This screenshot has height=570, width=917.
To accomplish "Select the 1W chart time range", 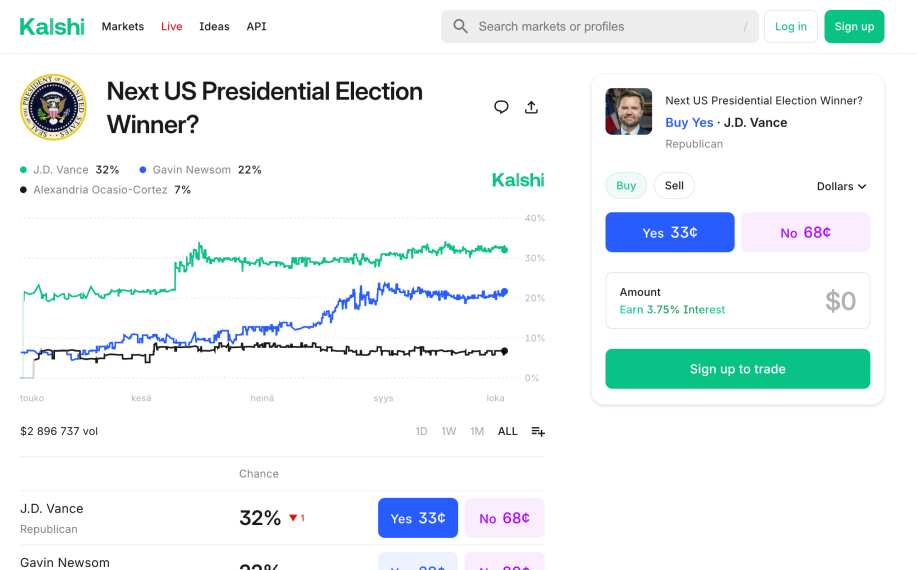I will (x=449, y=431).
